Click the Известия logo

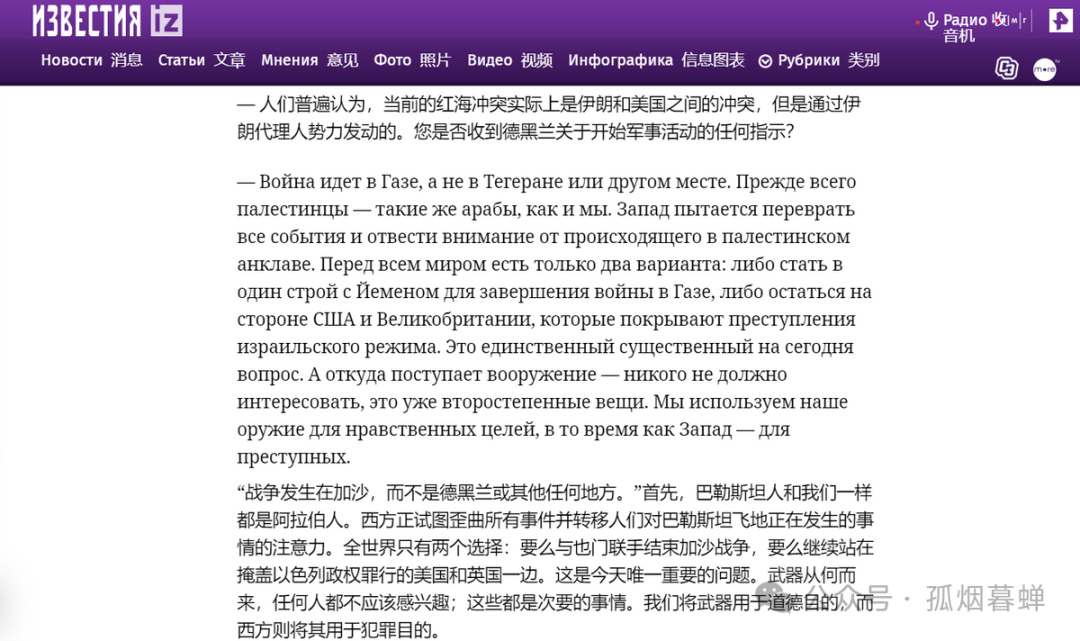(x=87, y=21)
